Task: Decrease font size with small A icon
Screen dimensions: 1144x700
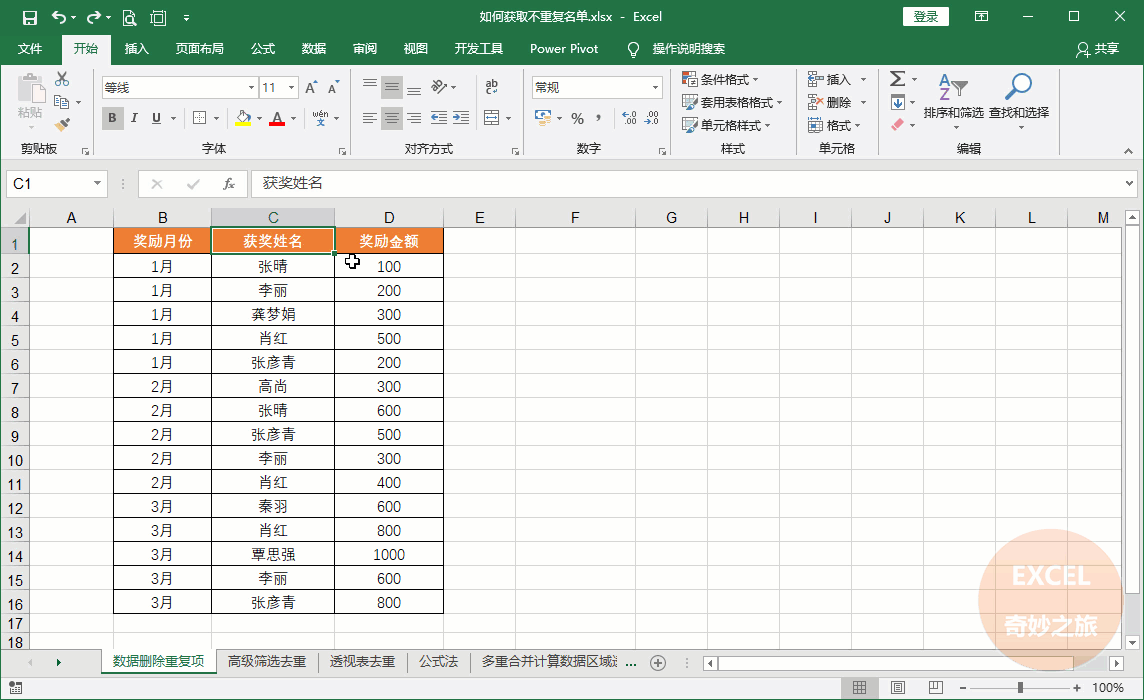Action: coord(333,88)
